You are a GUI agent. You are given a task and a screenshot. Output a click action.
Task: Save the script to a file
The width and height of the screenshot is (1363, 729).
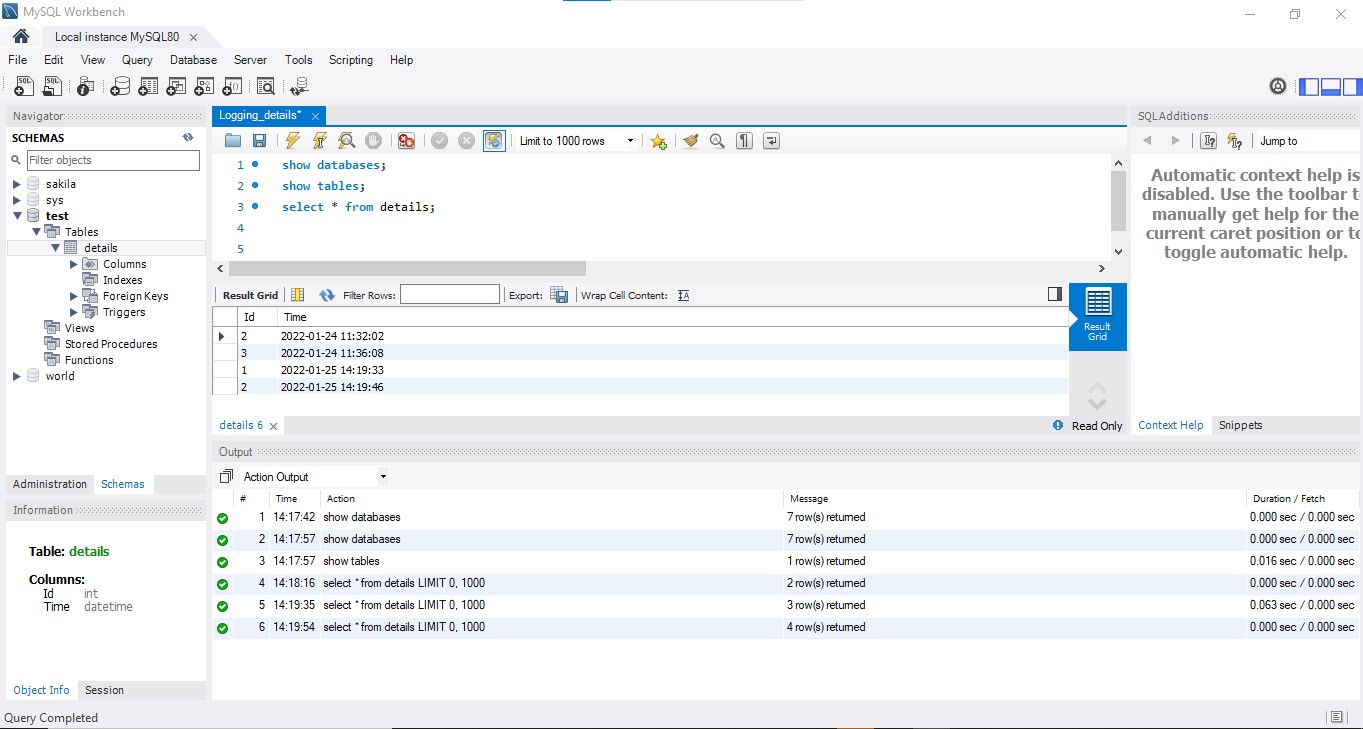[x=259, y=141]
